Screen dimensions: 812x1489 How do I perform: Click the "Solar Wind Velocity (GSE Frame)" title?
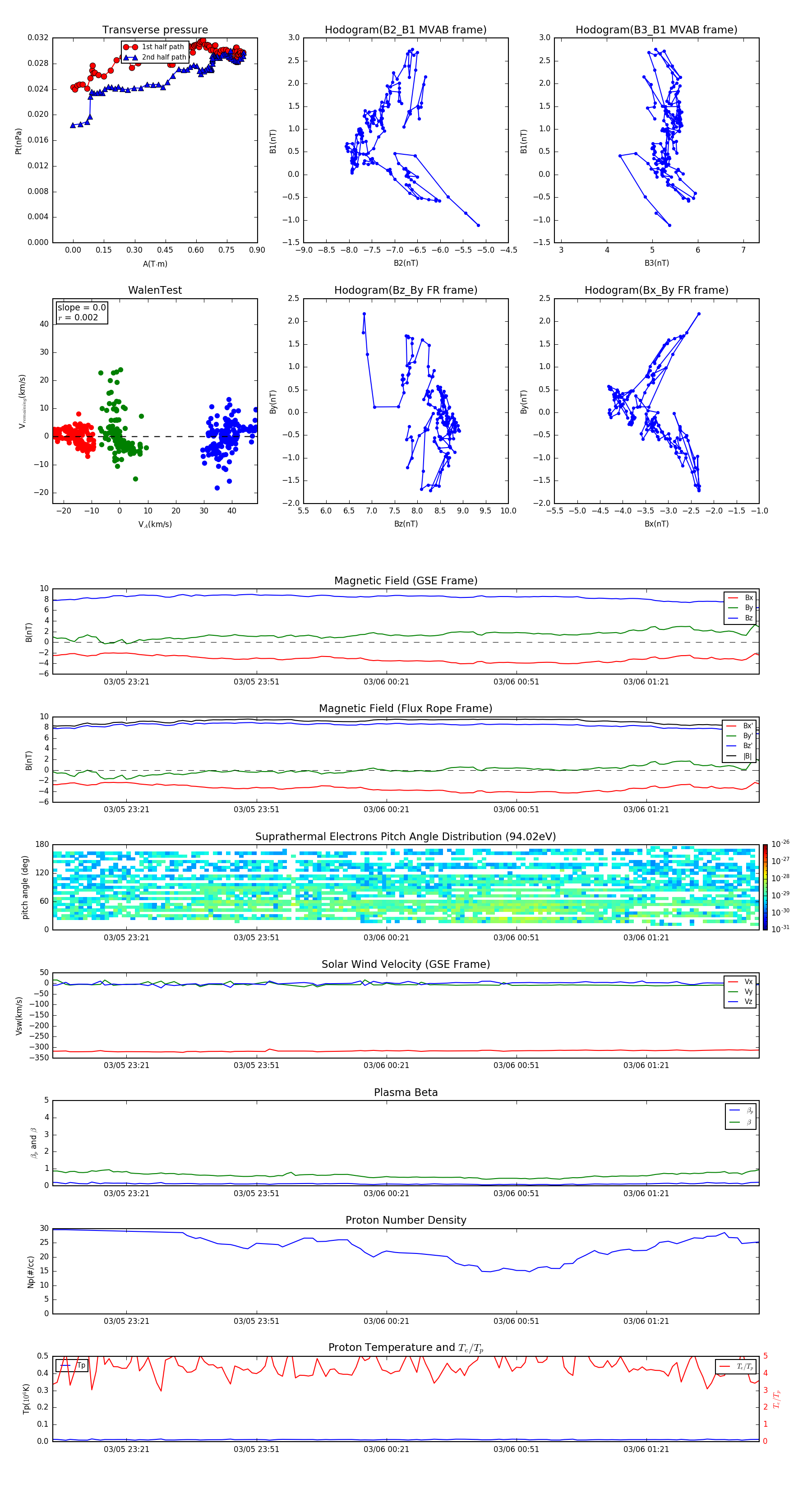click(x=406, y=964)
